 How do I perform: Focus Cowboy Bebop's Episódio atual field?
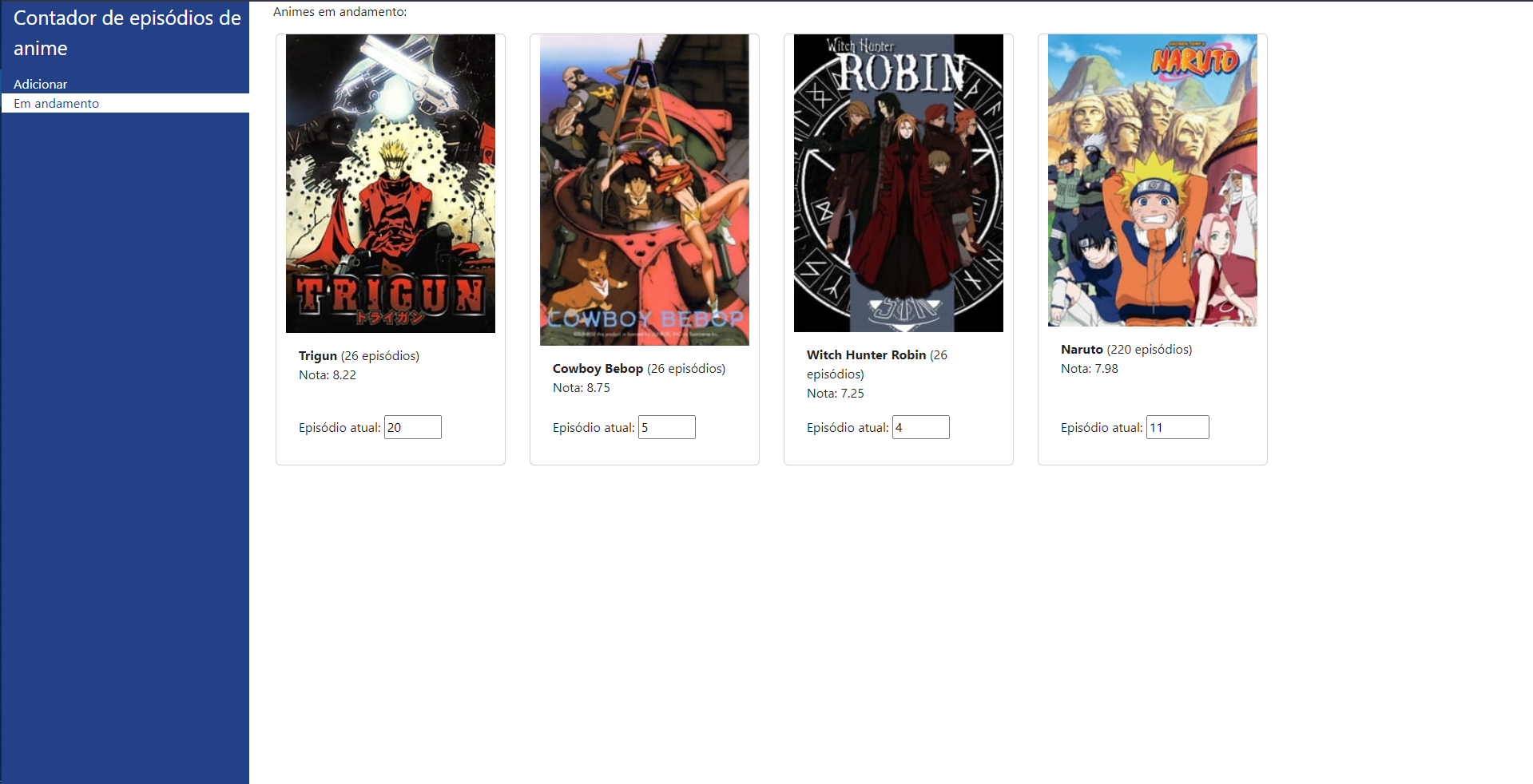tap(667, 427)
